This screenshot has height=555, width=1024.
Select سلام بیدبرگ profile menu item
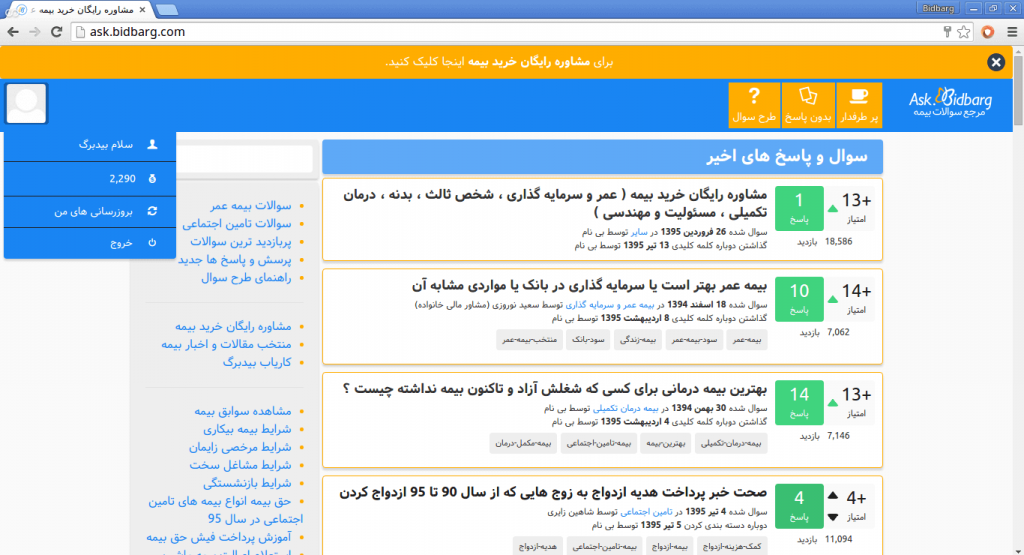[90, 145]
